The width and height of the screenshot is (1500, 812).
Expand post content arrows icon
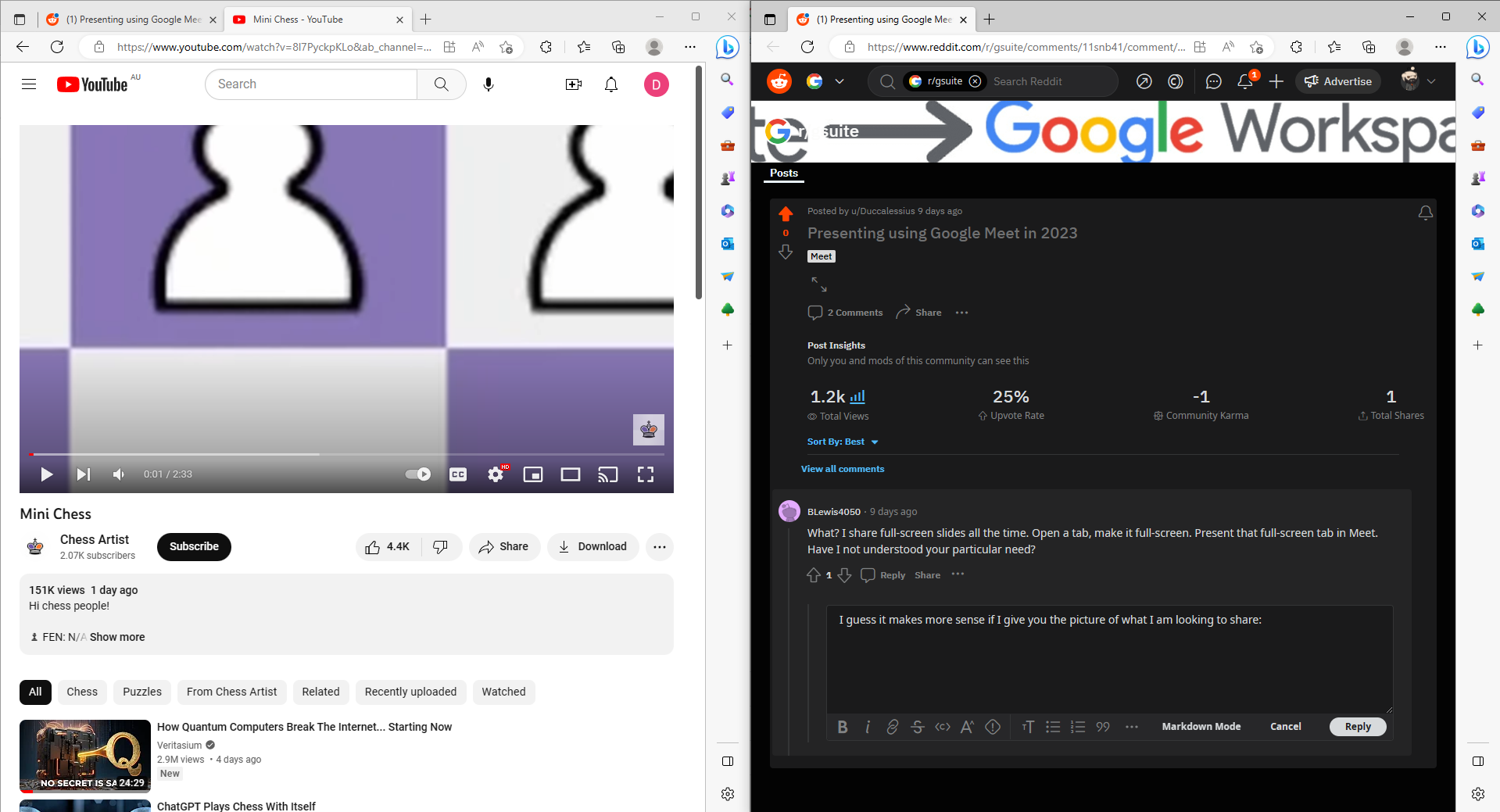(818, 284)
